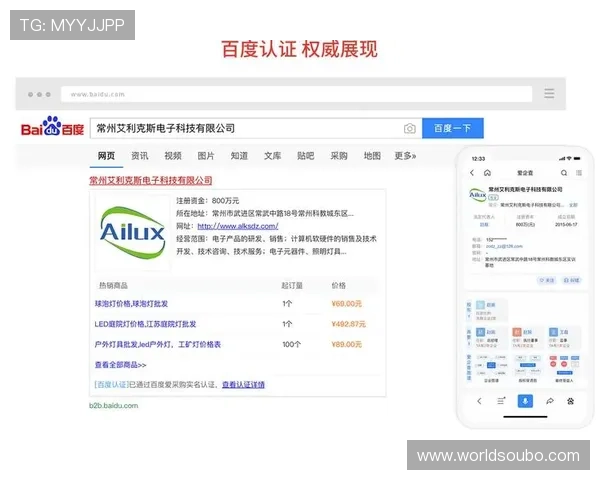Tap the 爱企查 title in the phone header
The image size is (600, 480).
coord(525,173)
